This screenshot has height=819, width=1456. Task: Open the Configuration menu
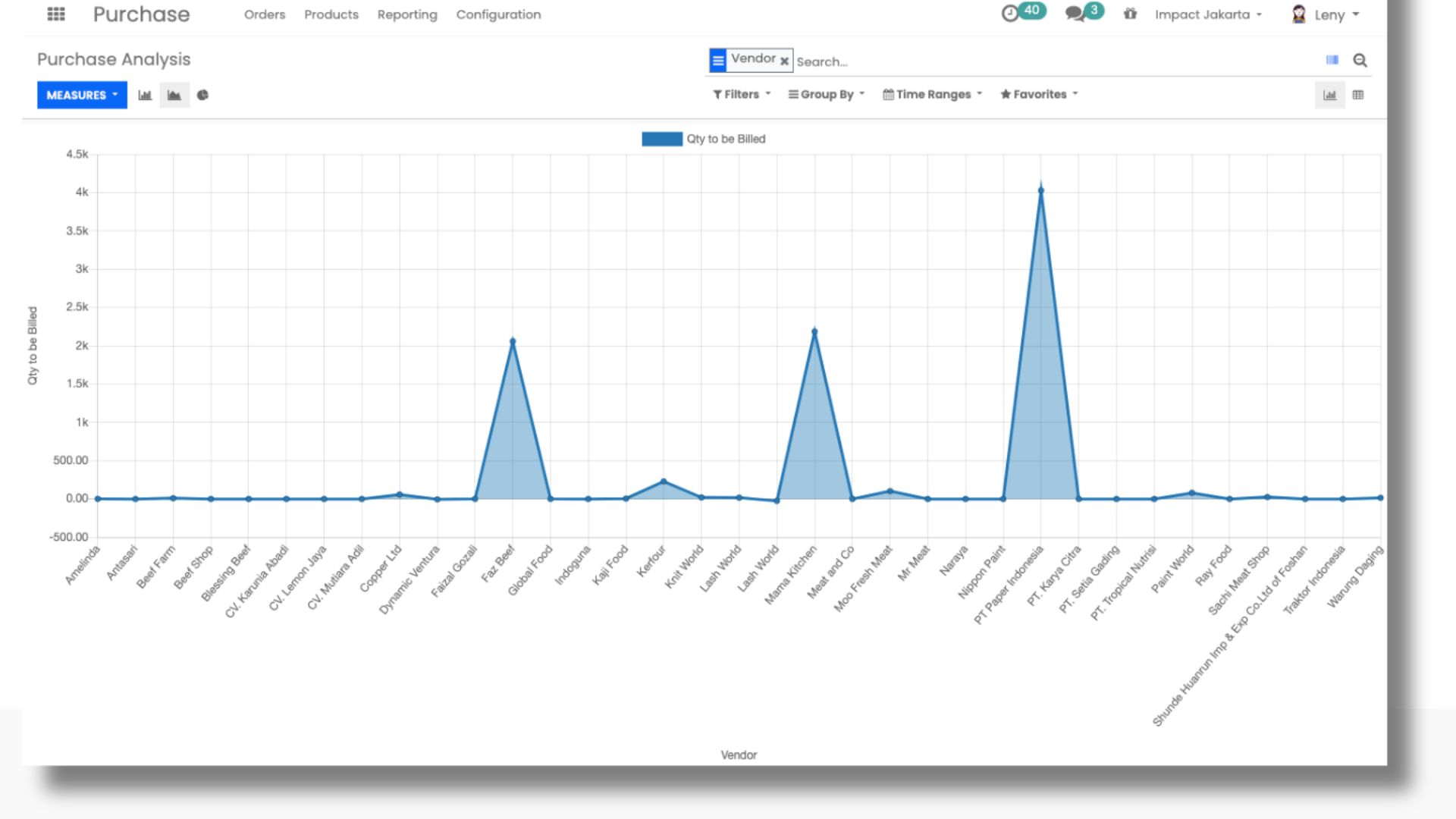498,14
